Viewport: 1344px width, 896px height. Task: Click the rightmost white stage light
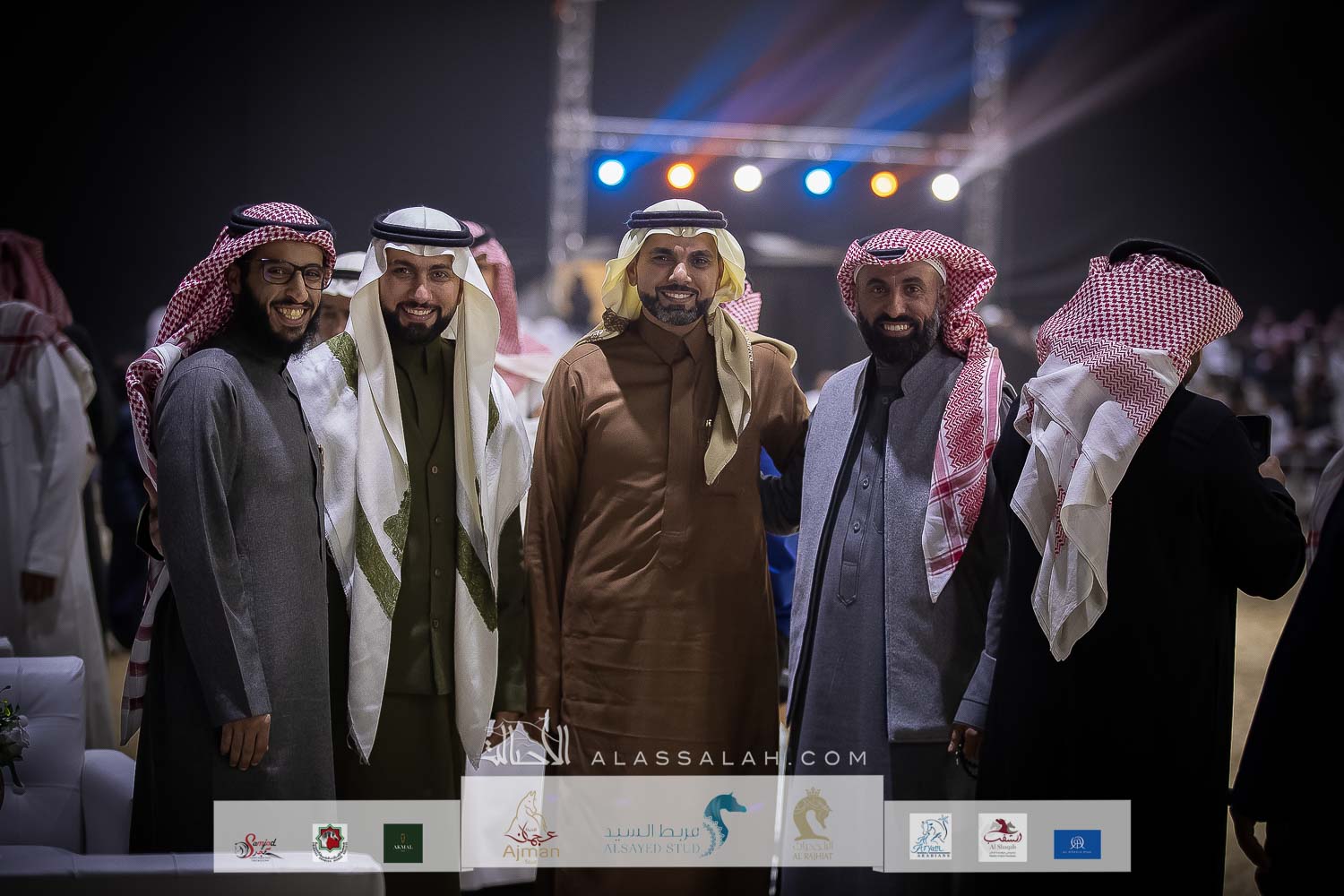944,186
